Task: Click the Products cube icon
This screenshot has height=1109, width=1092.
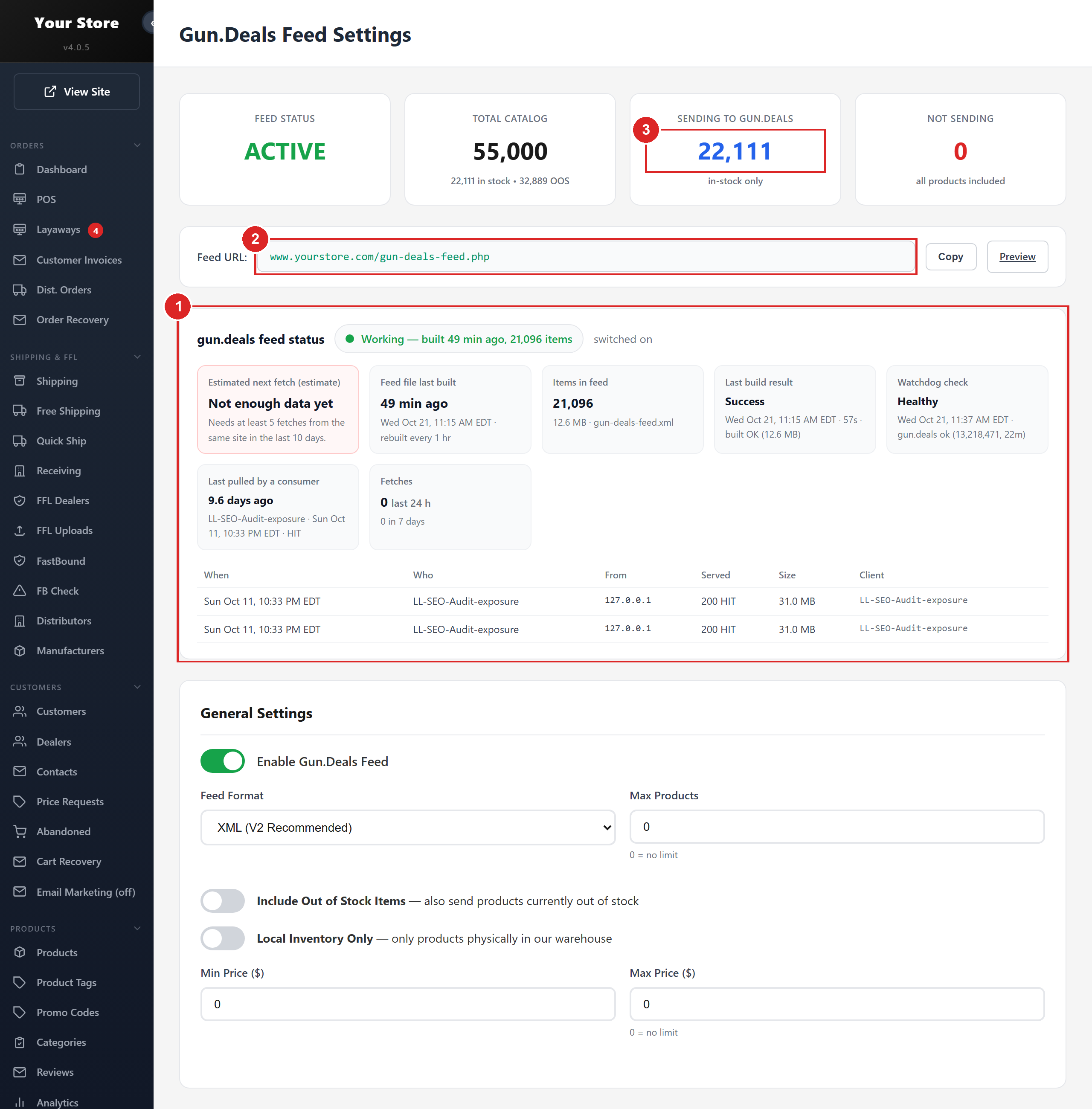Action: tap(20, 952)
